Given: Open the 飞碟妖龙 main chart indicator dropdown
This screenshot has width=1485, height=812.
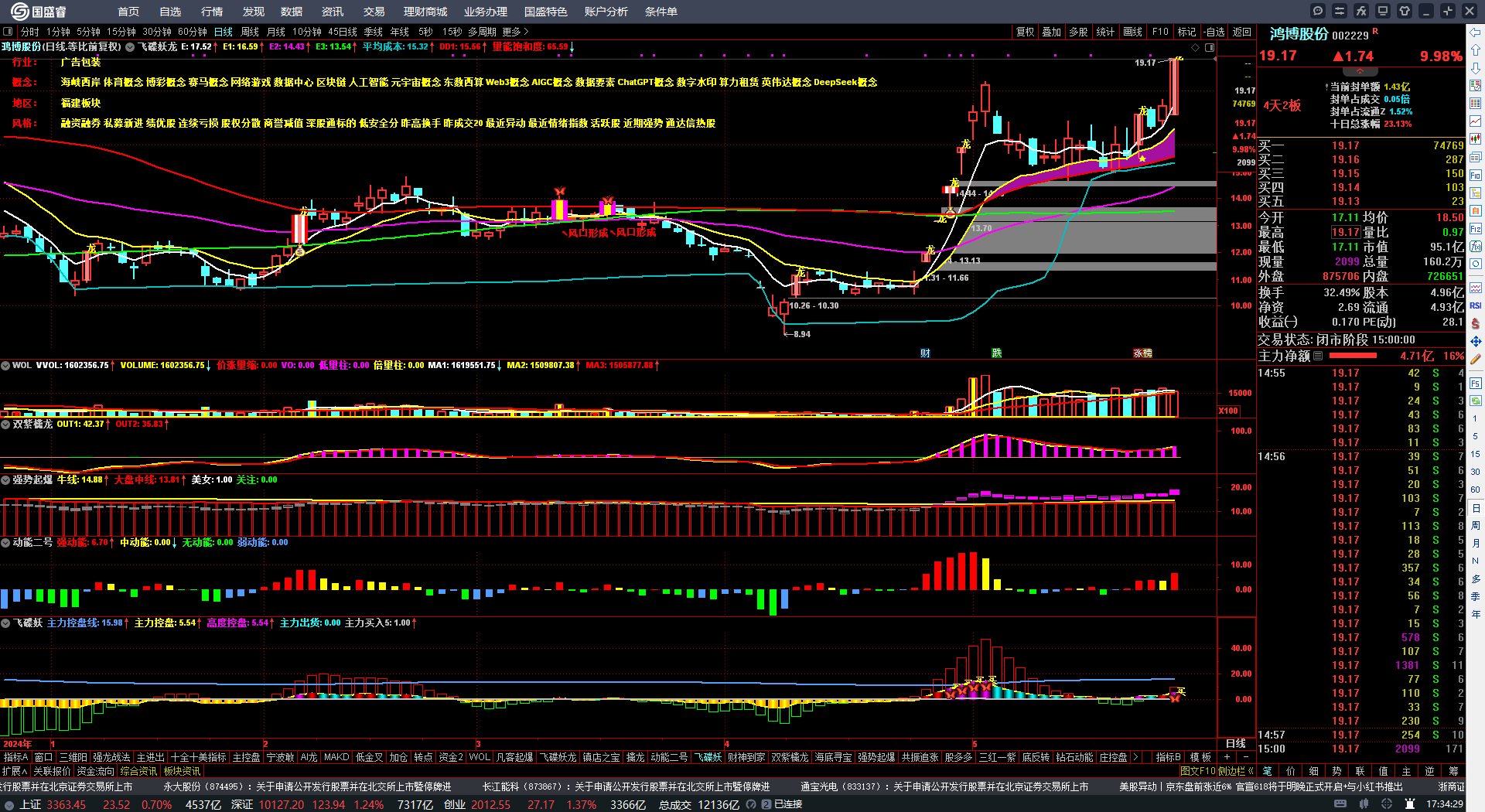Looking at the screenshot, I should click(130, 46).
